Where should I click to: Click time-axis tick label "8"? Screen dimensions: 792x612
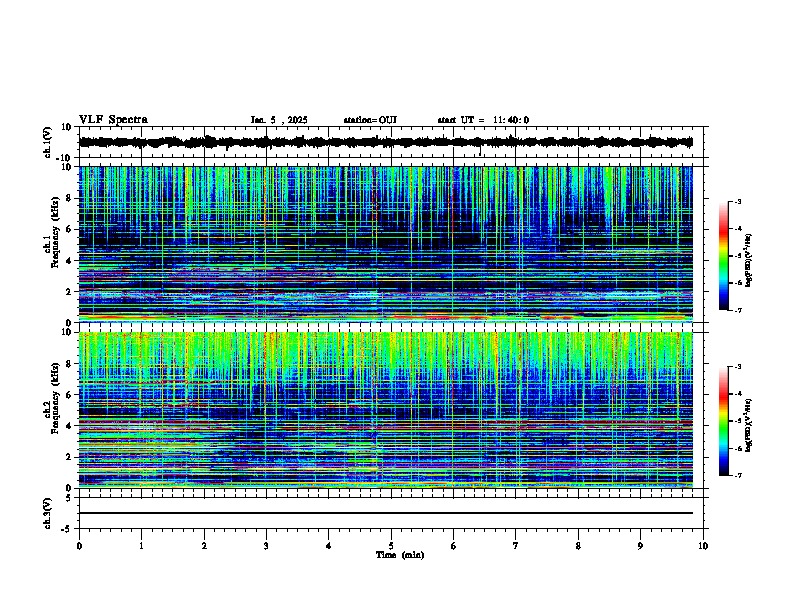pos(578,546)
